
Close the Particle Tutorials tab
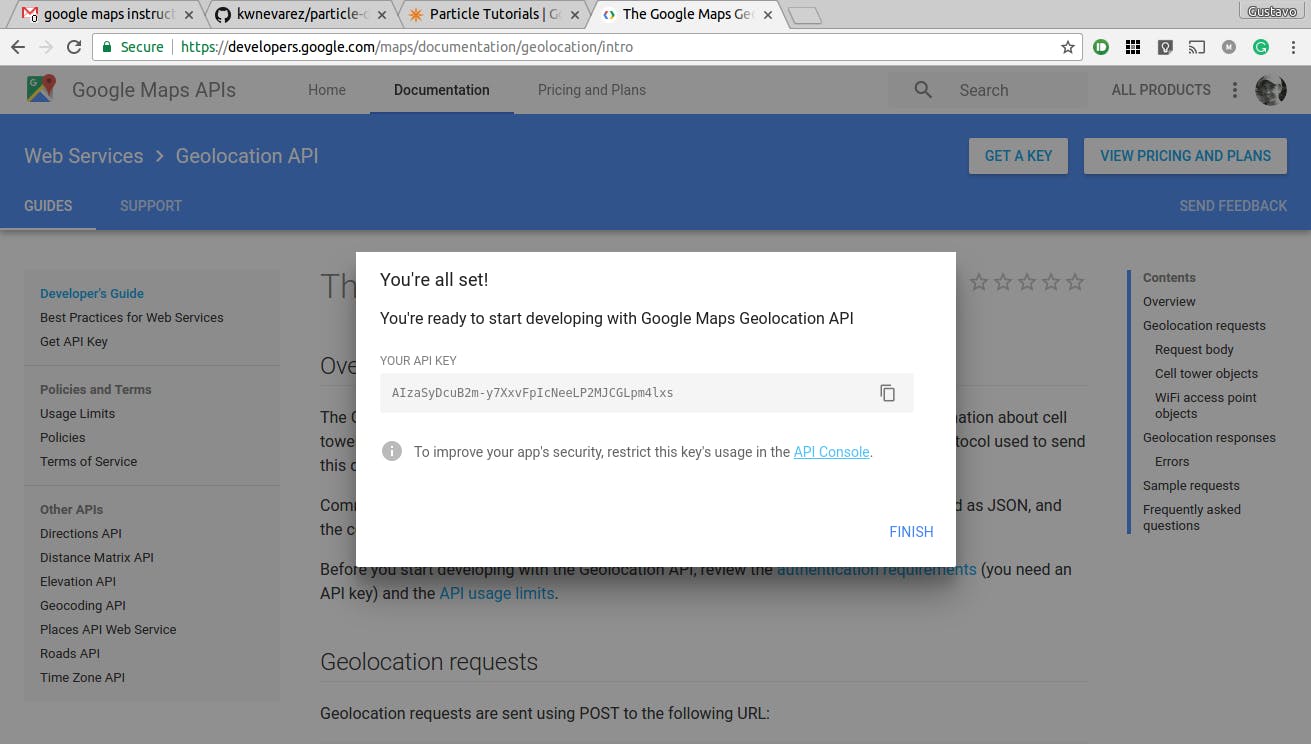[x=575, y=15]
